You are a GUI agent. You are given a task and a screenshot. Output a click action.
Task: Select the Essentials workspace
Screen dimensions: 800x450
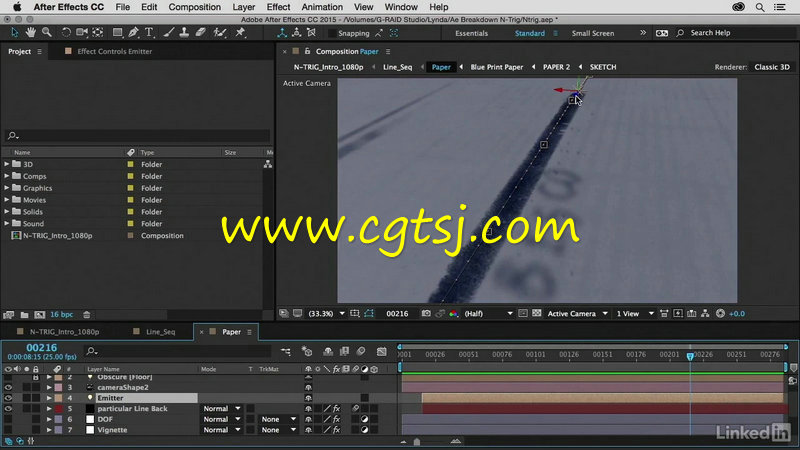[x=471, y=33]
